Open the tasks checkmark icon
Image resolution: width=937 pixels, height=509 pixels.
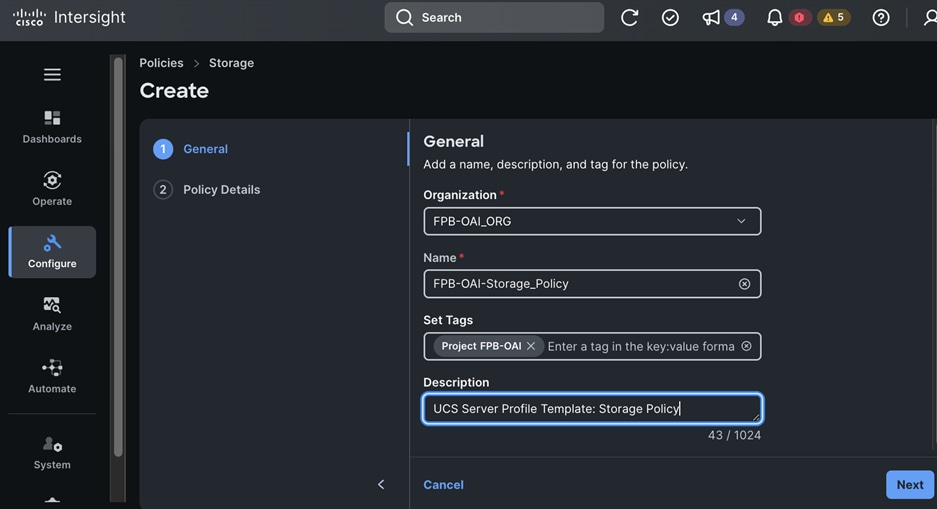coord(670,17)
